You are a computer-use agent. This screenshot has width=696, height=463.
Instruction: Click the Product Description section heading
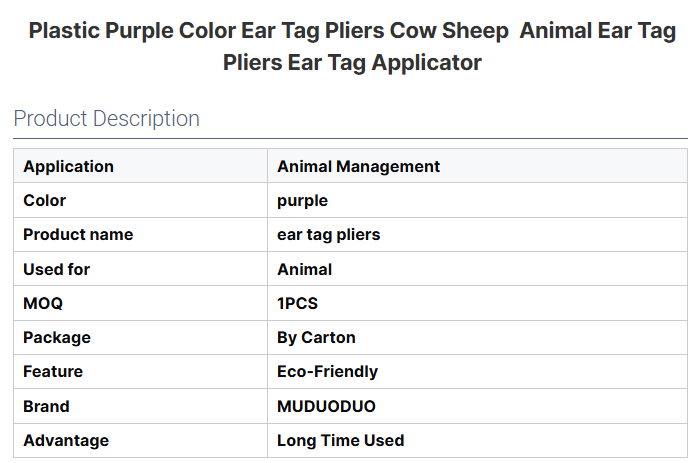[x=106, y=118]
